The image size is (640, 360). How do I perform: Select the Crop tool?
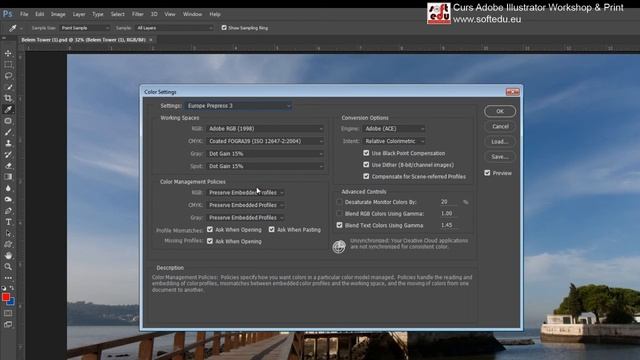point(8,98)
